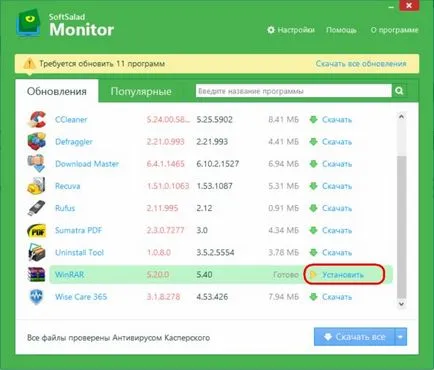Open the Настройки settings menu
The height and width of the screenshot is (370, 434).
(x=291, y=30)
